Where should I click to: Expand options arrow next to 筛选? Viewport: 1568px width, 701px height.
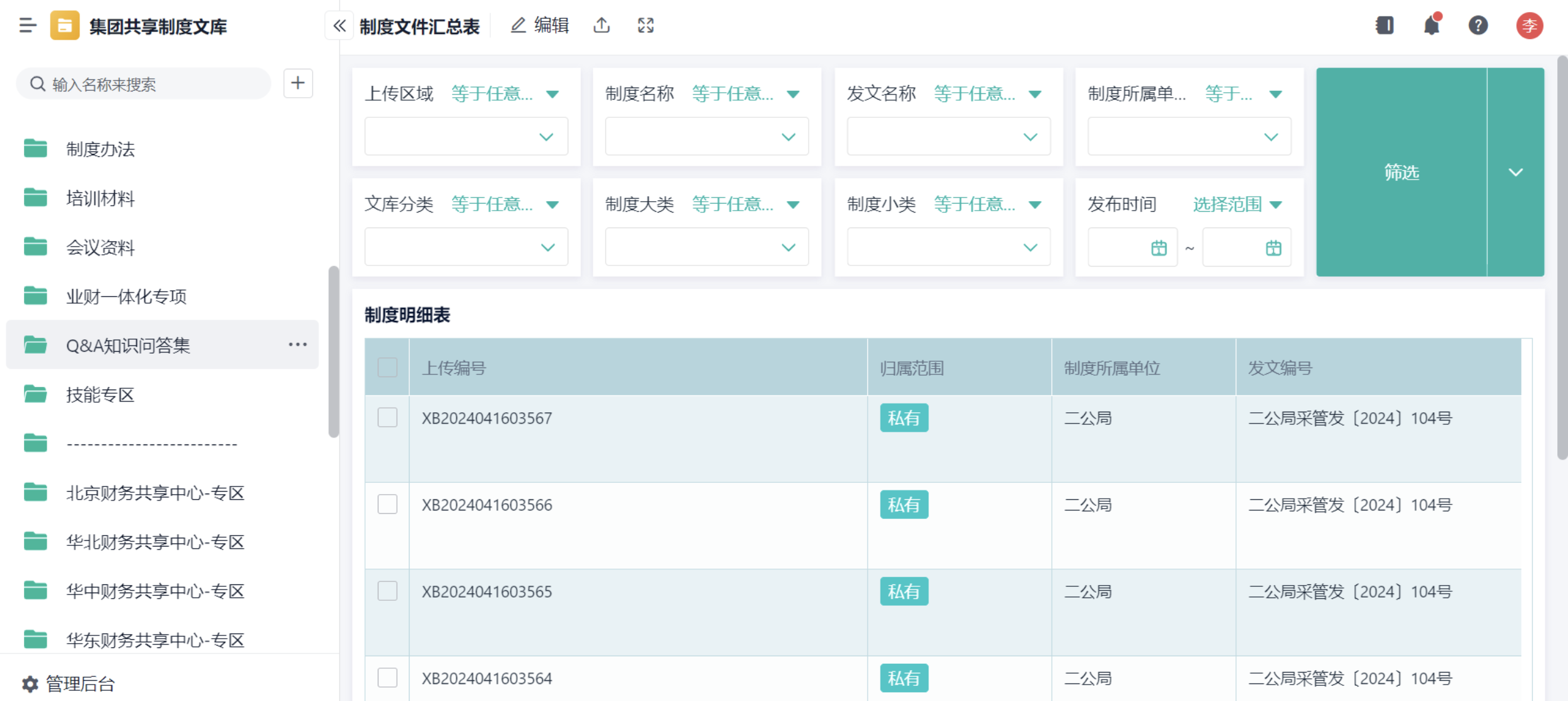point(1516,172)
